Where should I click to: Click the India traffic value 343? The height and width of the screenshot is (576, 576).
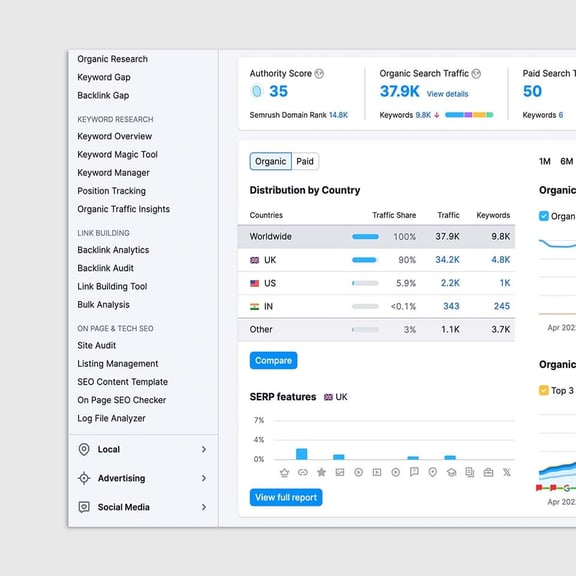tap(451, 306)
